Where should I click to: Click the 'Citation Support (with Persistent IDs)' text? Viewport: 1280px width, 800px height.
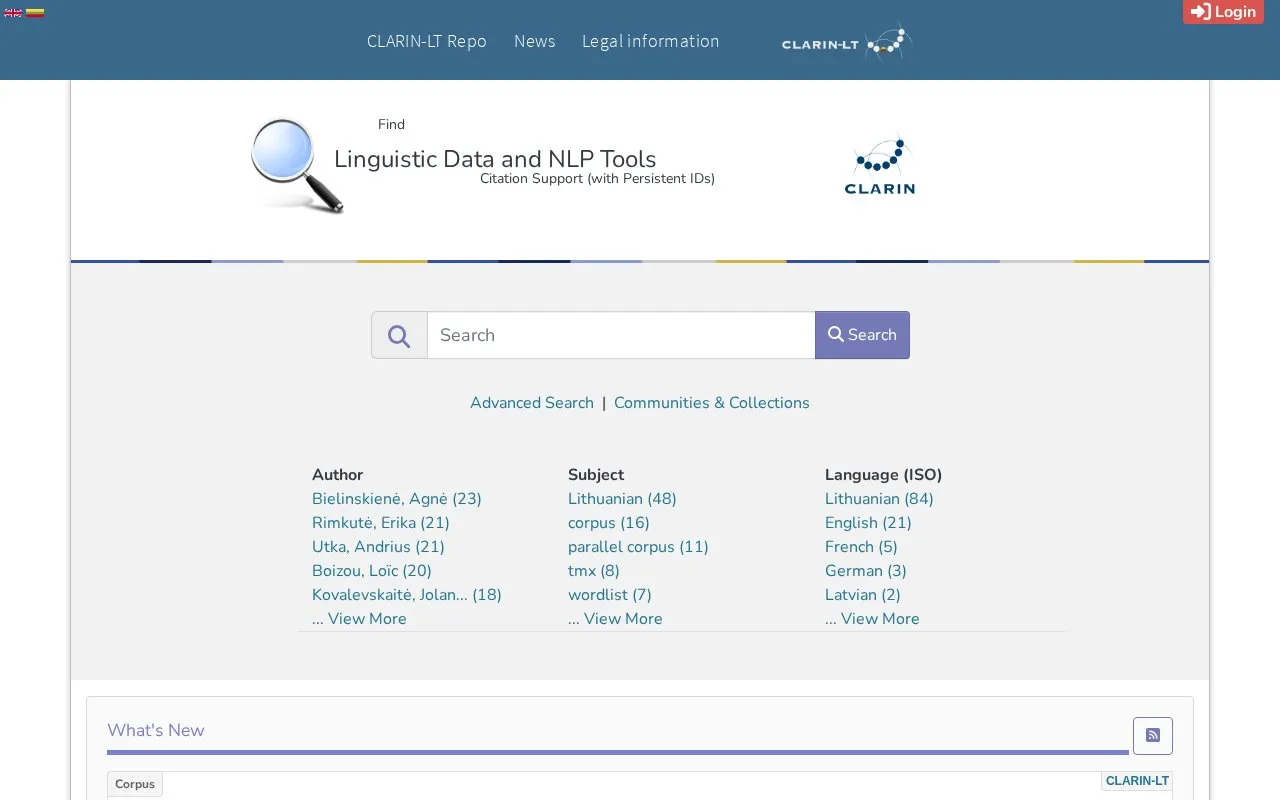597,179
